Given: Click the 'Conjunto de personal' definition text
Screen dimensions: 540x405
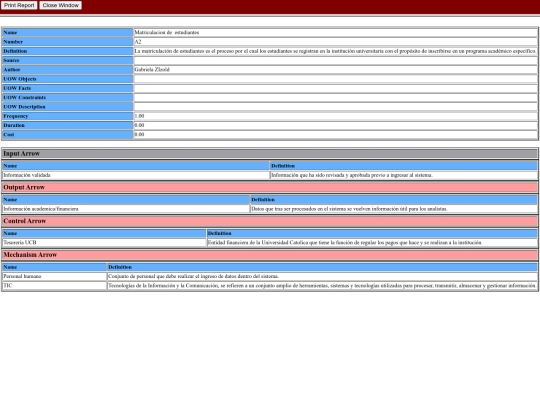Looking at the screenshot, I should [194, 276].
